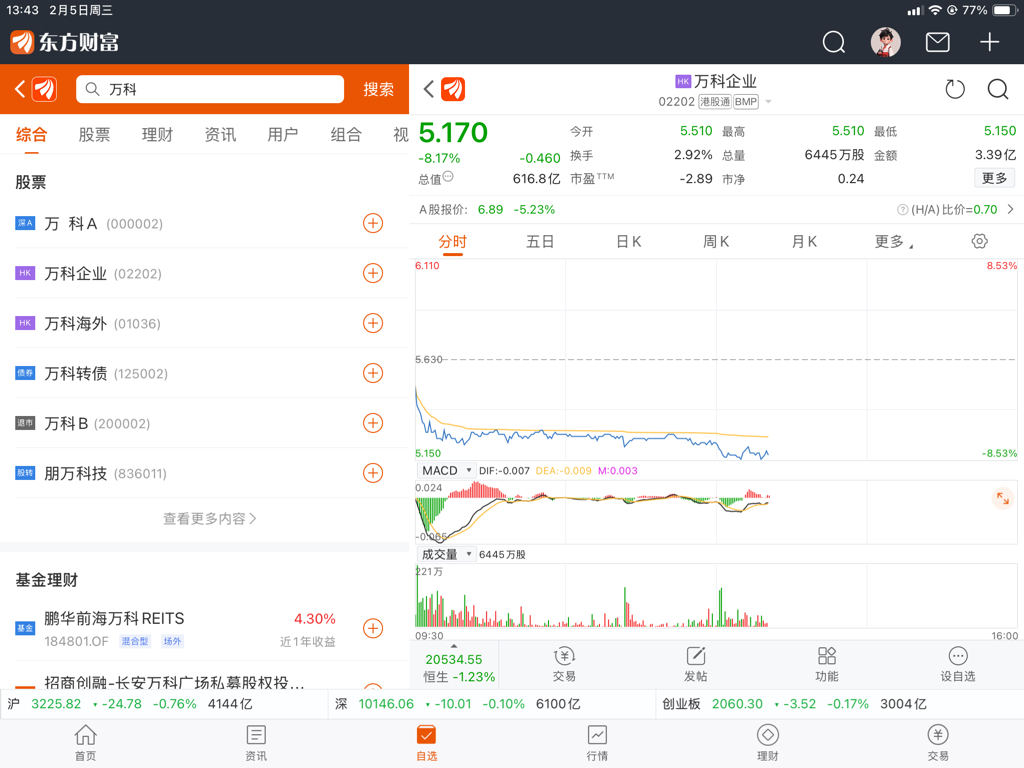1024x768 pixels.
Task: Add 鹏华前海万科REITS fund to watchlist
Action: tap(373, 628)
